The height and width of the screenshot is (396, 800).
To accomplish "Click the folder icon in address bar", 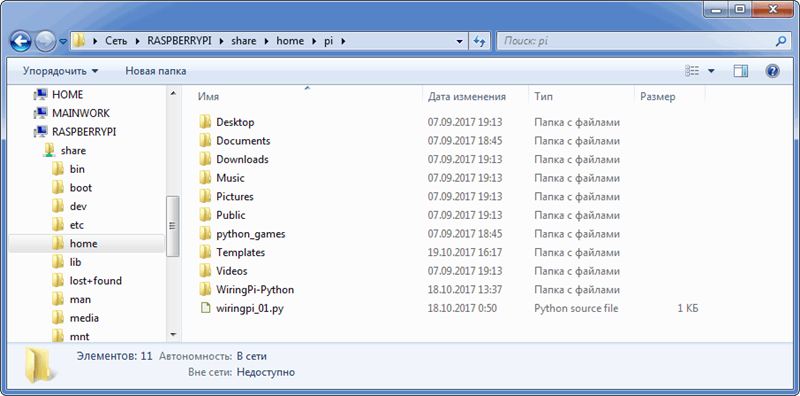I will pos(79,41).
